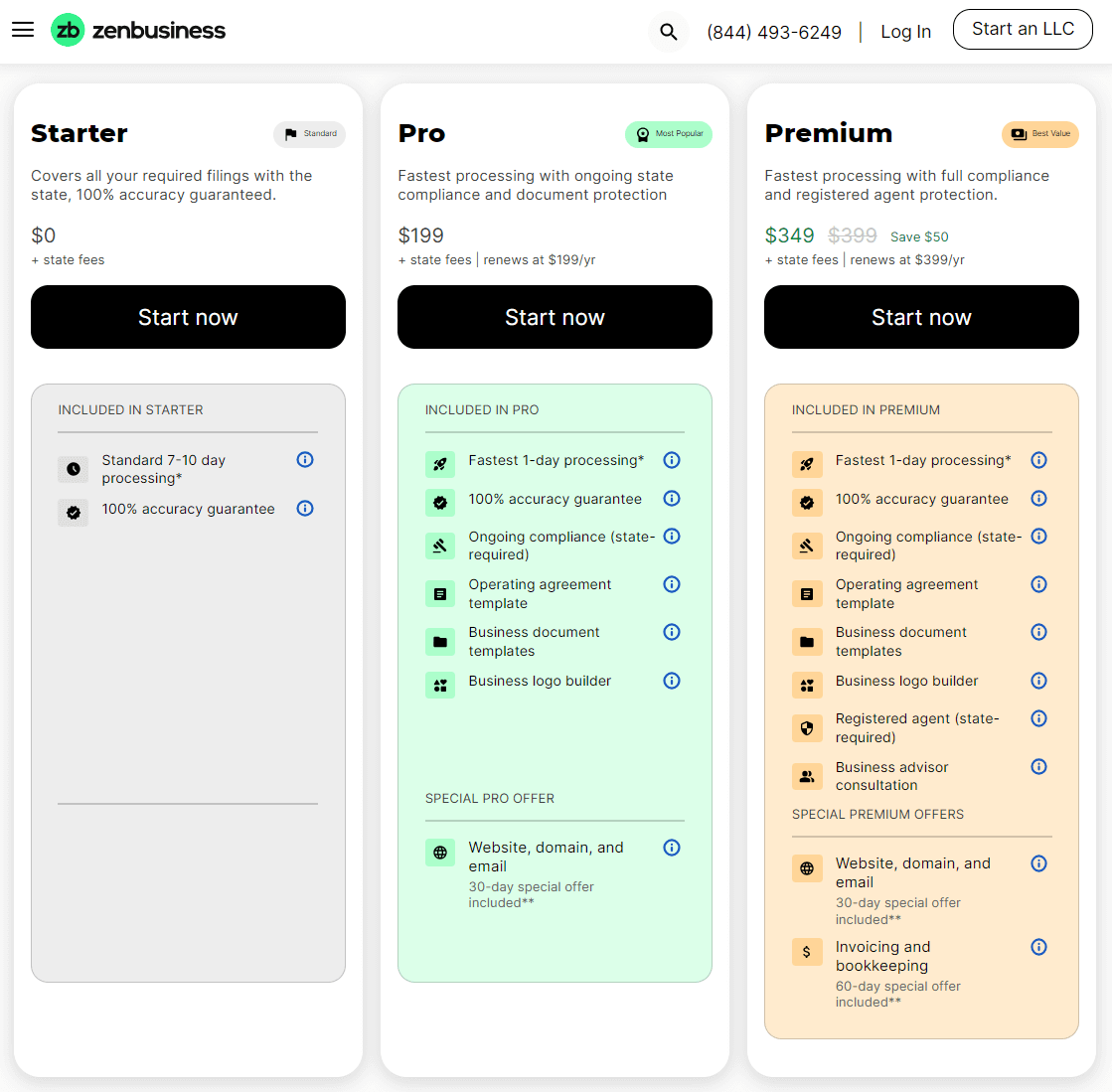Open info for Starter 100% accuracy guarantee
This screenshot has height=1092, width=1112.
[x=305, y=509]
